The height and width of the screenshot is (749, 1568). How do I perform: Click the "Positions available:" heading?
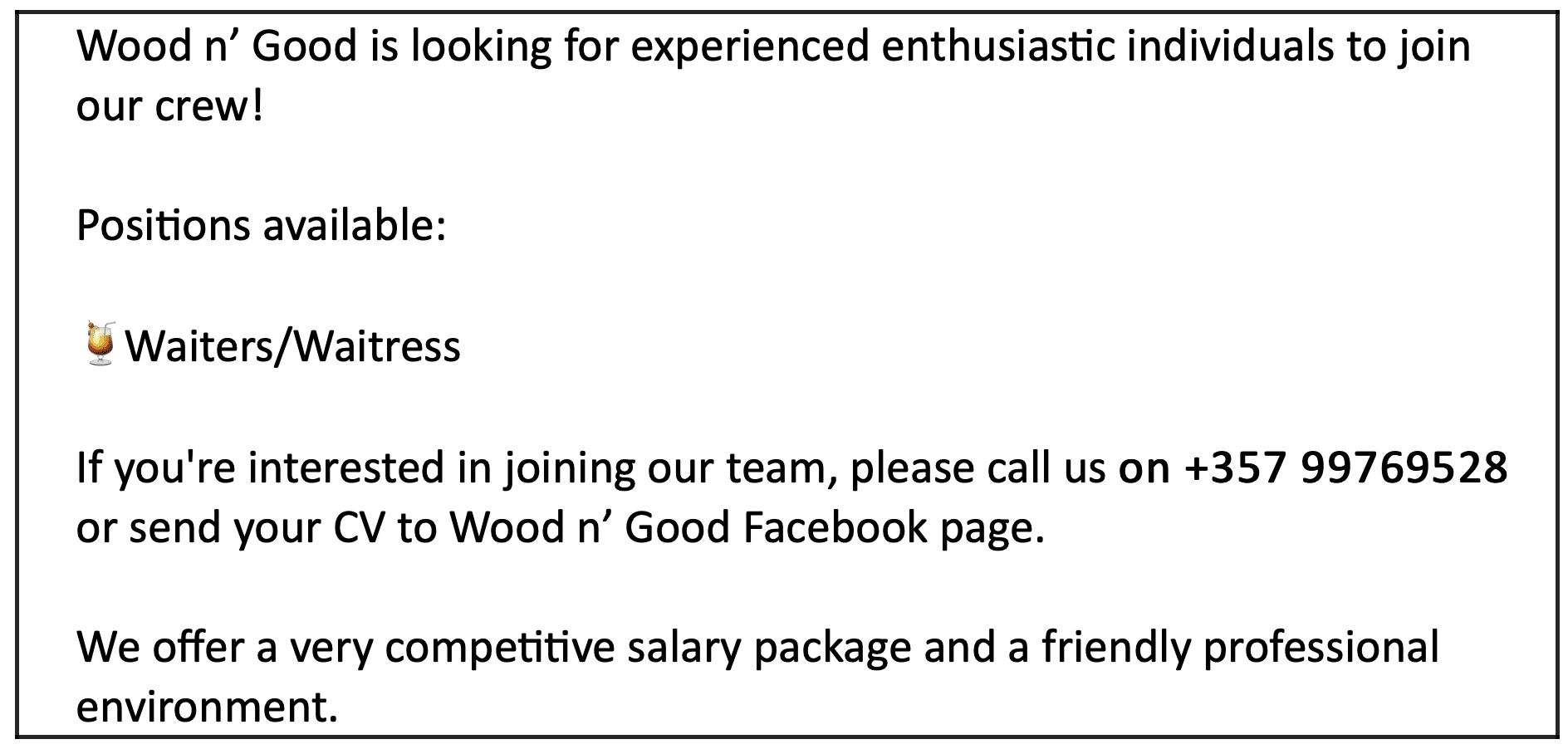click(x=262, y=225)
